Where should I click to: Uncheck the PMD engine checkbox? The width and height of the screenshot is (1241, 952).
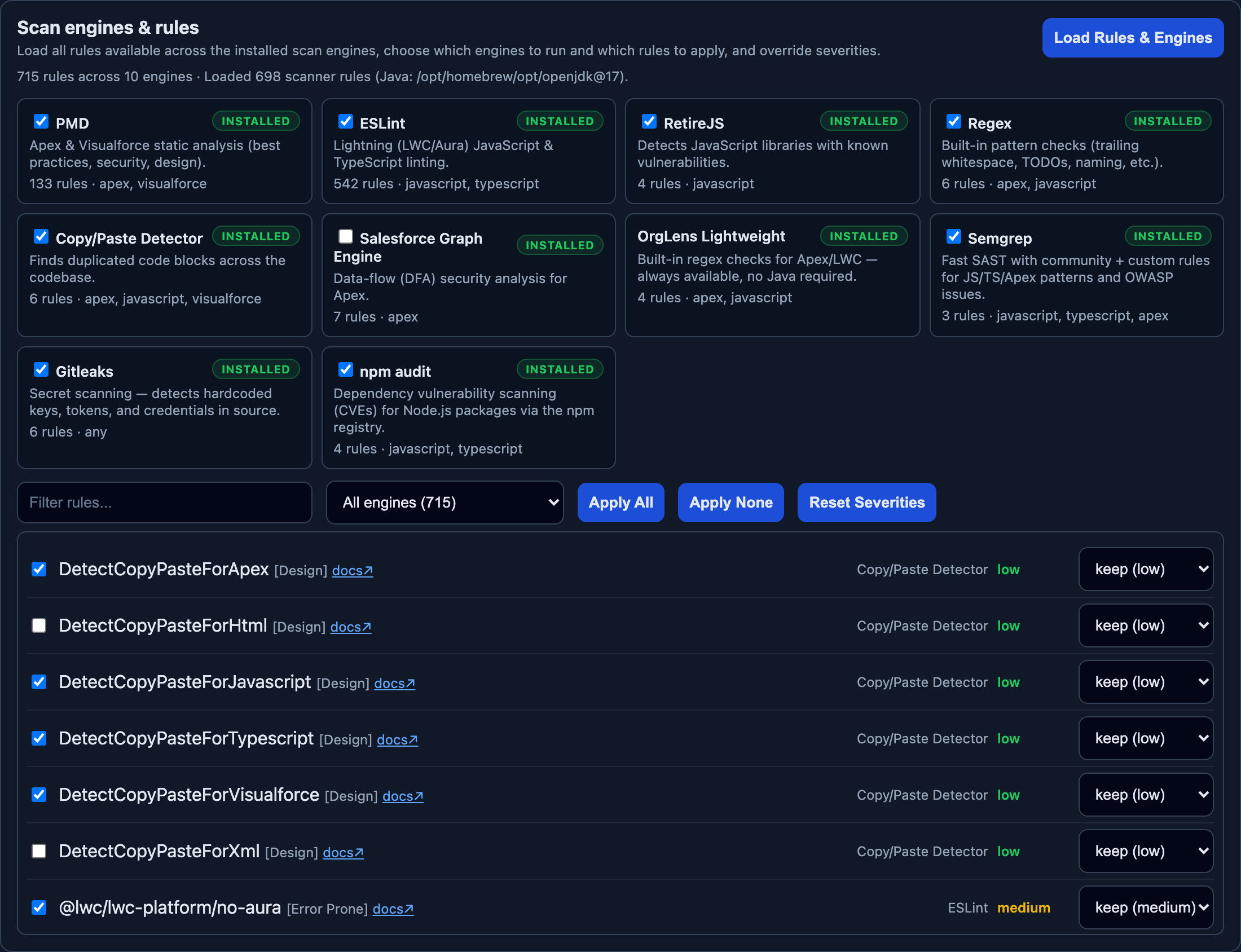coord(41,122)
